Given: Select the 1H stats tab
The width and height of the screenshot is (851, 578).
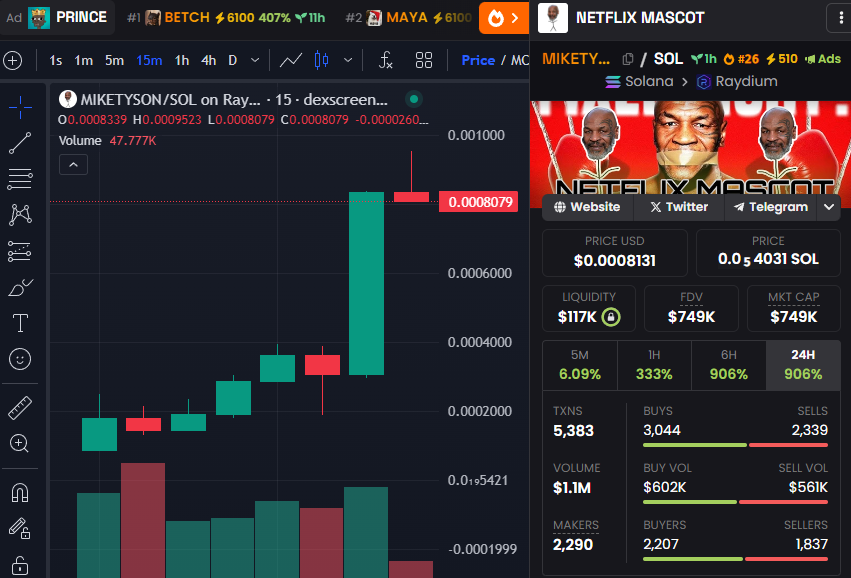Looking at the screenshot, I should coord(654,365).
